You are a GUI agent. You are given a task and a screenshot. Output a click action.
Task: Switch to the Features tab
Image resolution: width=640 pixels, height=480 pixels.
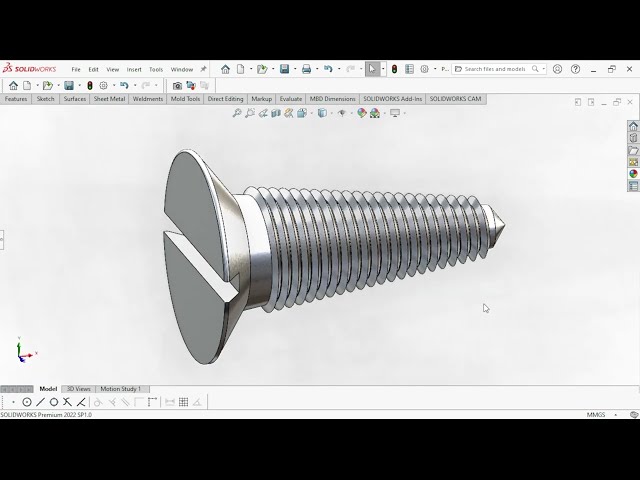(x=16, y=99)
